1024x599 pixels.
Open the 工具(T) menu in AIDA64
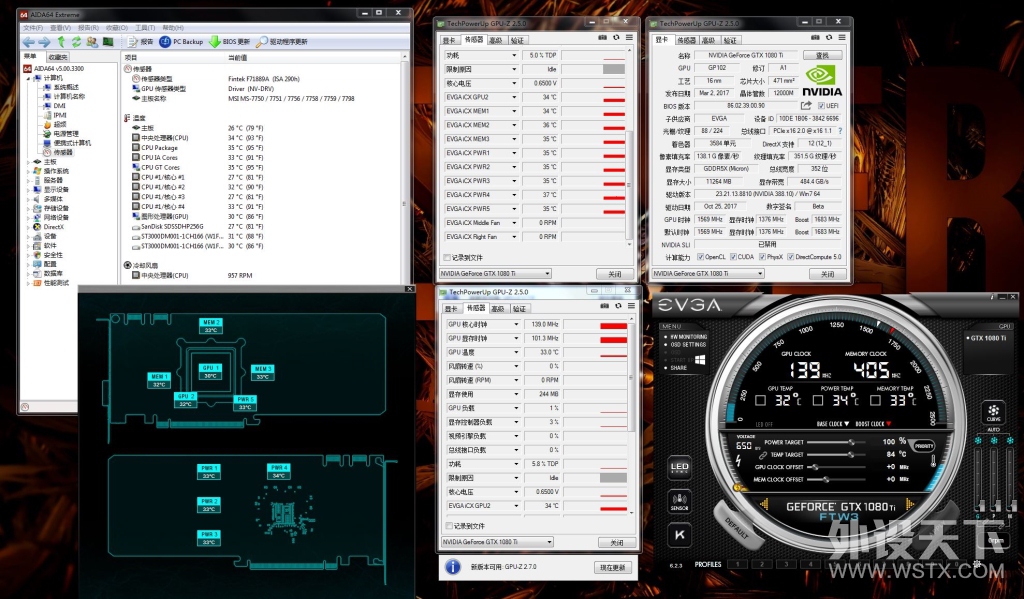(x=144, y=28)
